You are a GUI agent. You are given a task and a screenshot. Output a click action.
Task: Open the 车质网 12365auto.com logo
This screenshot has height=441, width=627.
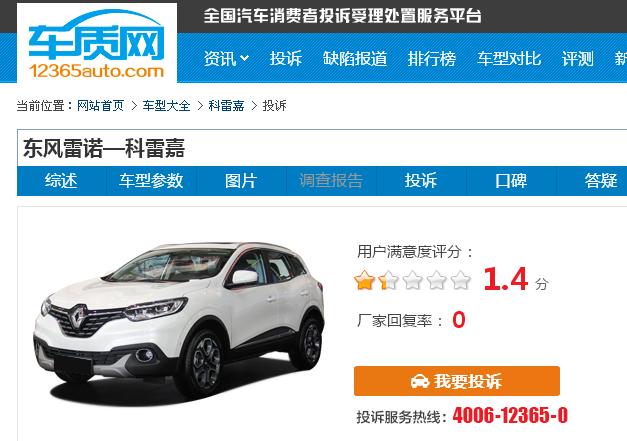[97, 43]
